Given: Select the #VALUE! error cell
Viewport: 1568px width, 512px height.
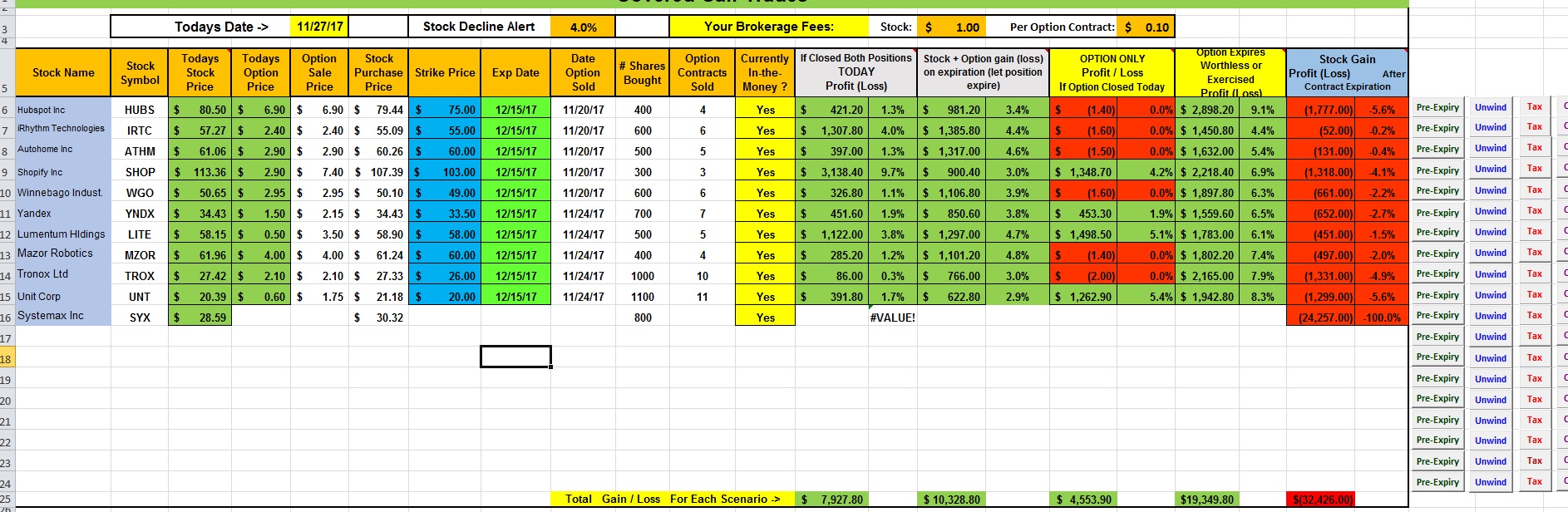Looking at the screenshot, I should (x=892, y=318).
